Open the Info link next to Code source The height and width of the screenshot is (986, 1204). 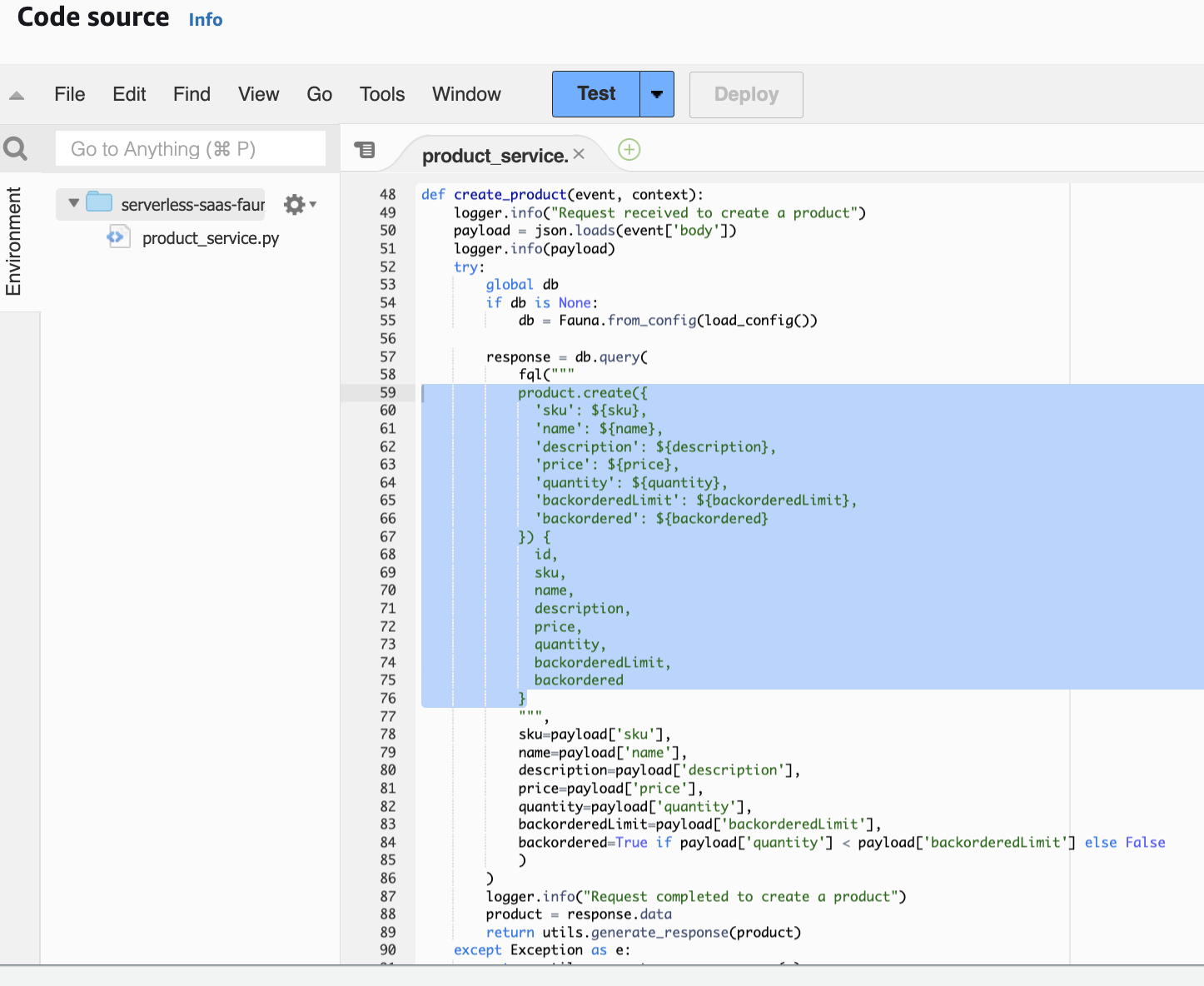tap(206, 20)
